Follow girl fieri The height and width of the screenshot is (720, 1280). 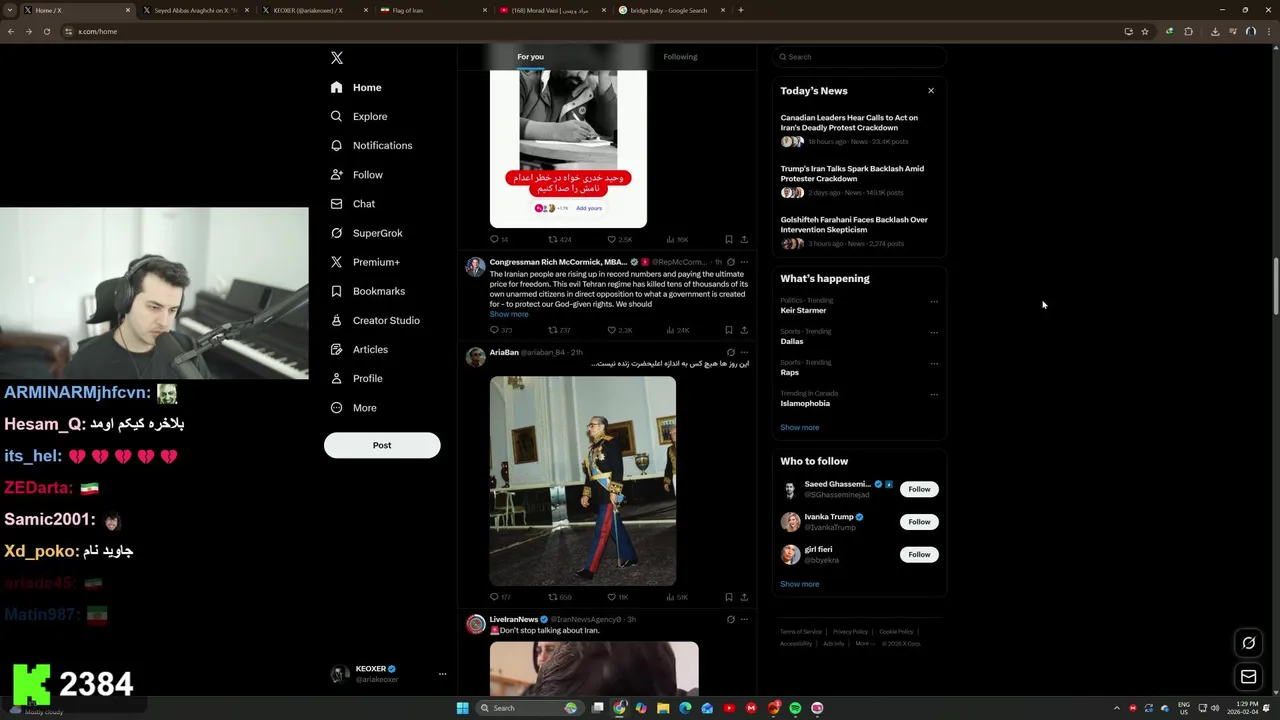[919, 554]
